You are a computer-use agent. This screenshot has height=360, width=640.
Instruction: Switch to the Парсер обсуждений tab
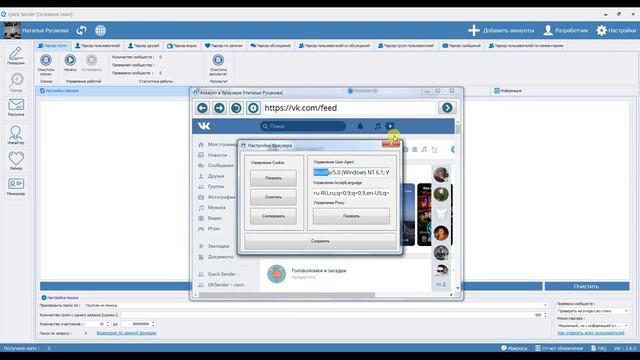click(x=270, y=46)
